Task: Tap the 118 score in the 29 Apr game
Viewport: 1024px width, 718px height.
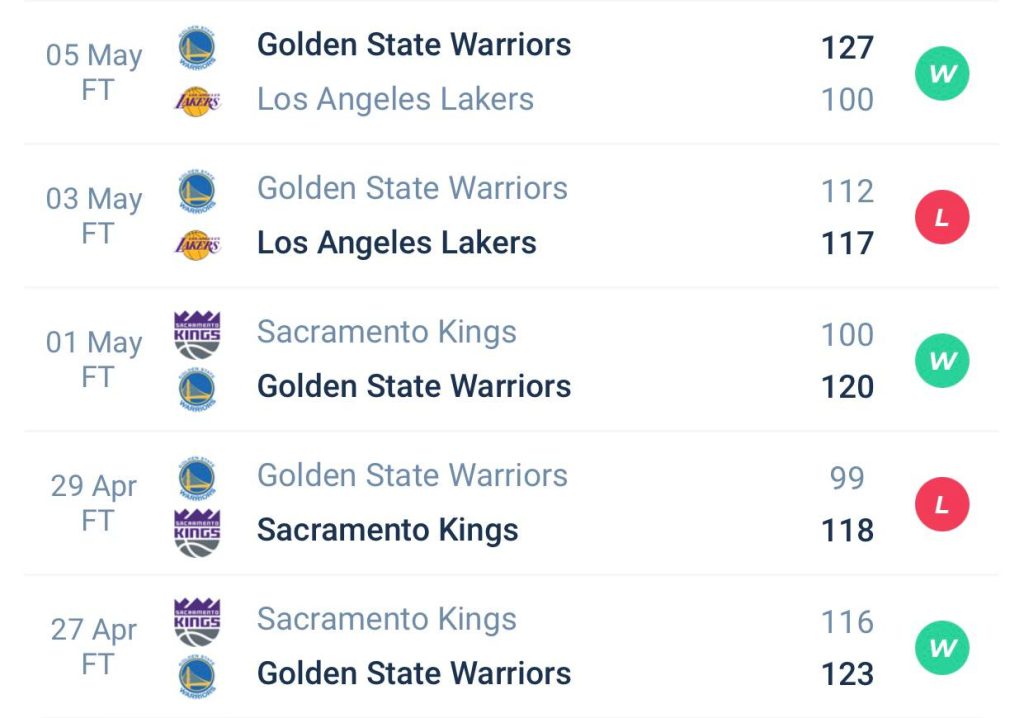Action: click(847, 530)
